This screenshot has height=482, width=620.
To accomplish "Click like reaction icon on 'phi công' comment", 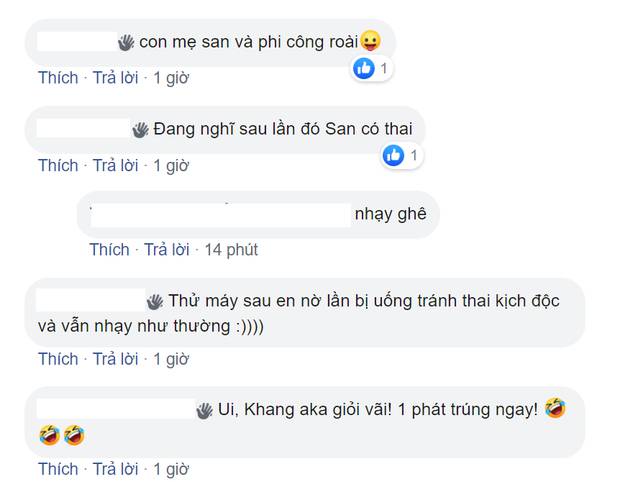I will tap(364, 69).
